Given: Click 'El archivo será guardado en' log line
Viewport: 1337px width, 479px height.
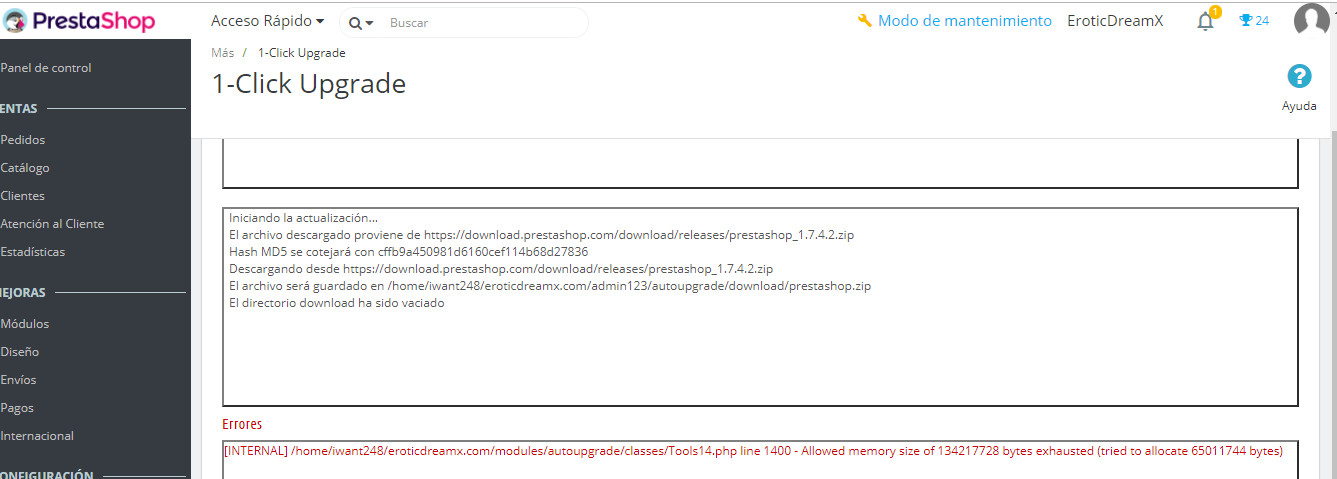Looking at the screenshot, I should tap(550, 286).
